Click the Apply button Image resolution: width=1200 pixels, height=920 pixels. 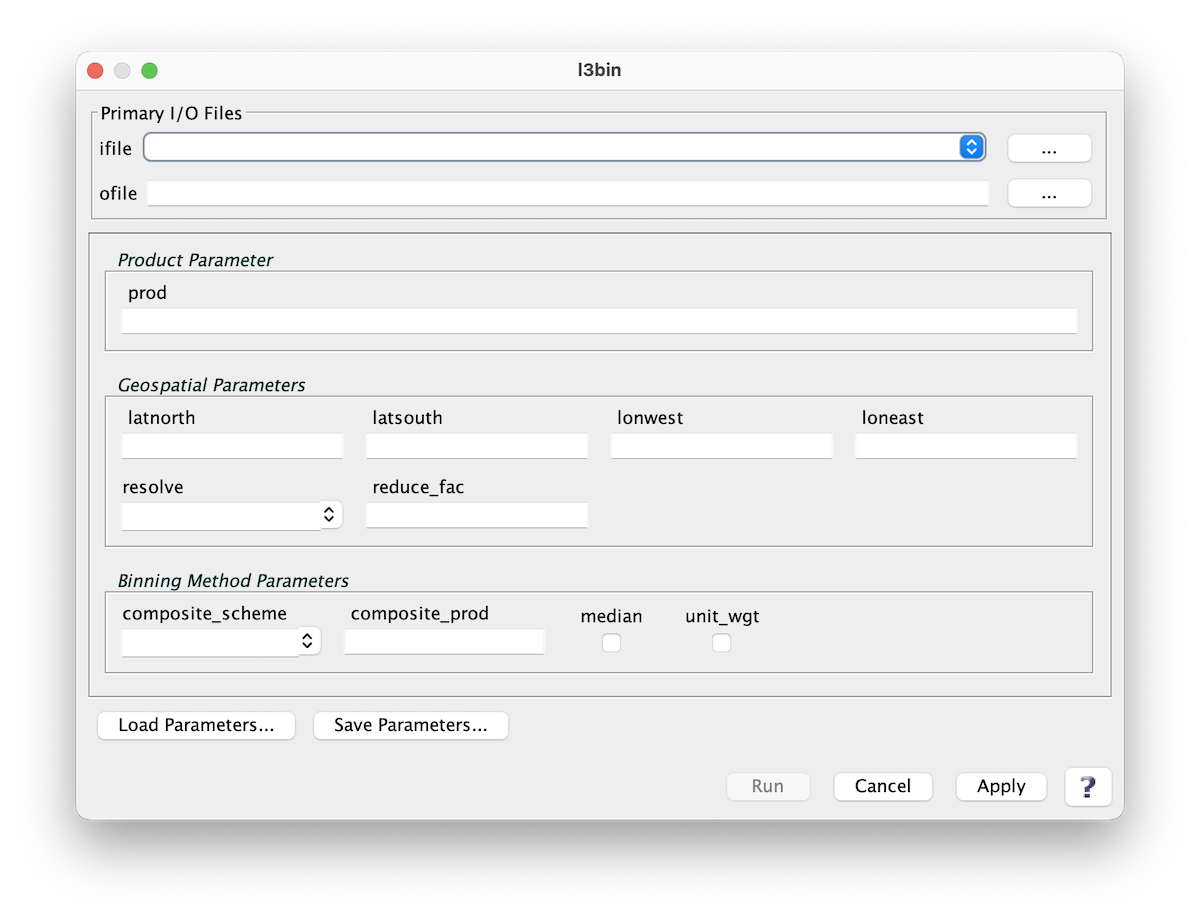click(1001, 786)
